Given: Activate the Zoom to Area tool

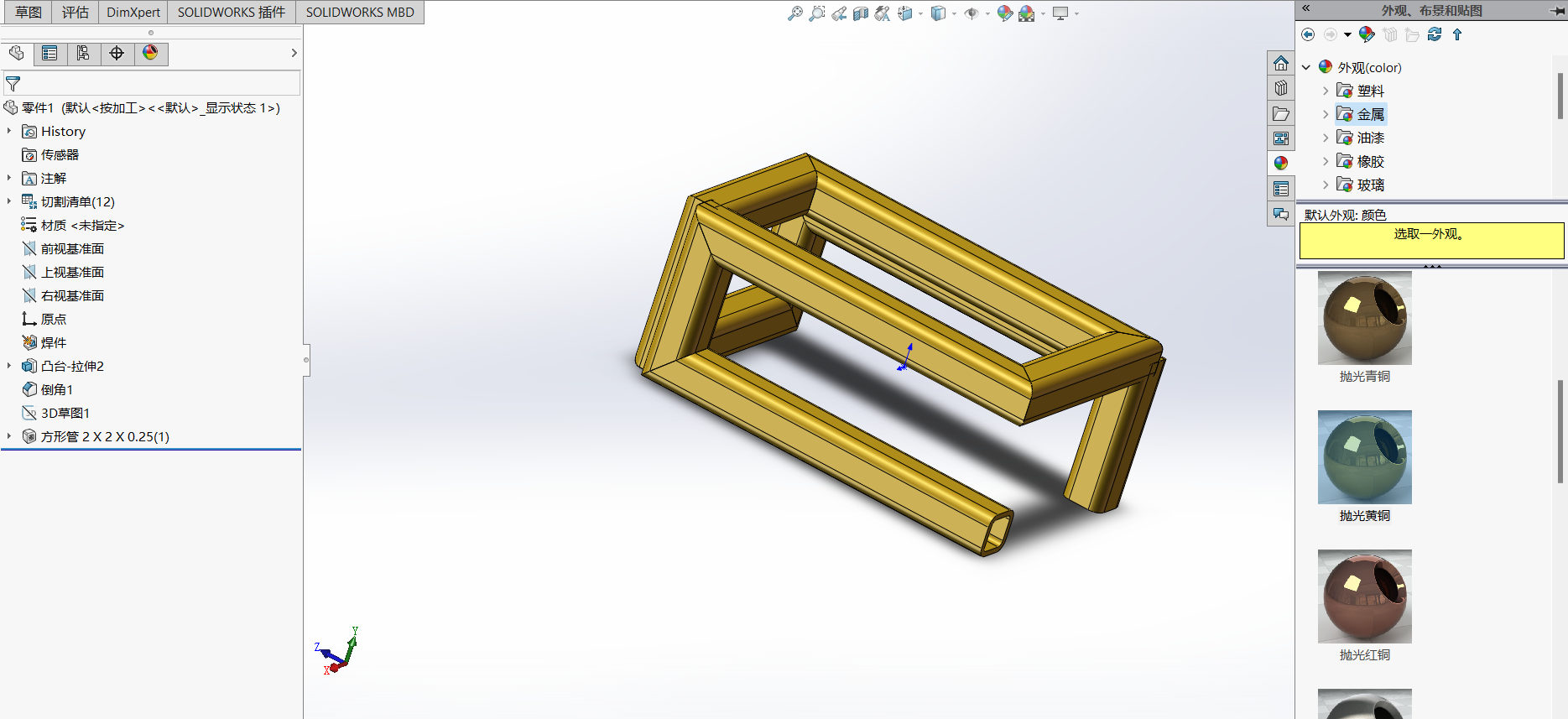Looking at the screenshot, I should 816,13.
